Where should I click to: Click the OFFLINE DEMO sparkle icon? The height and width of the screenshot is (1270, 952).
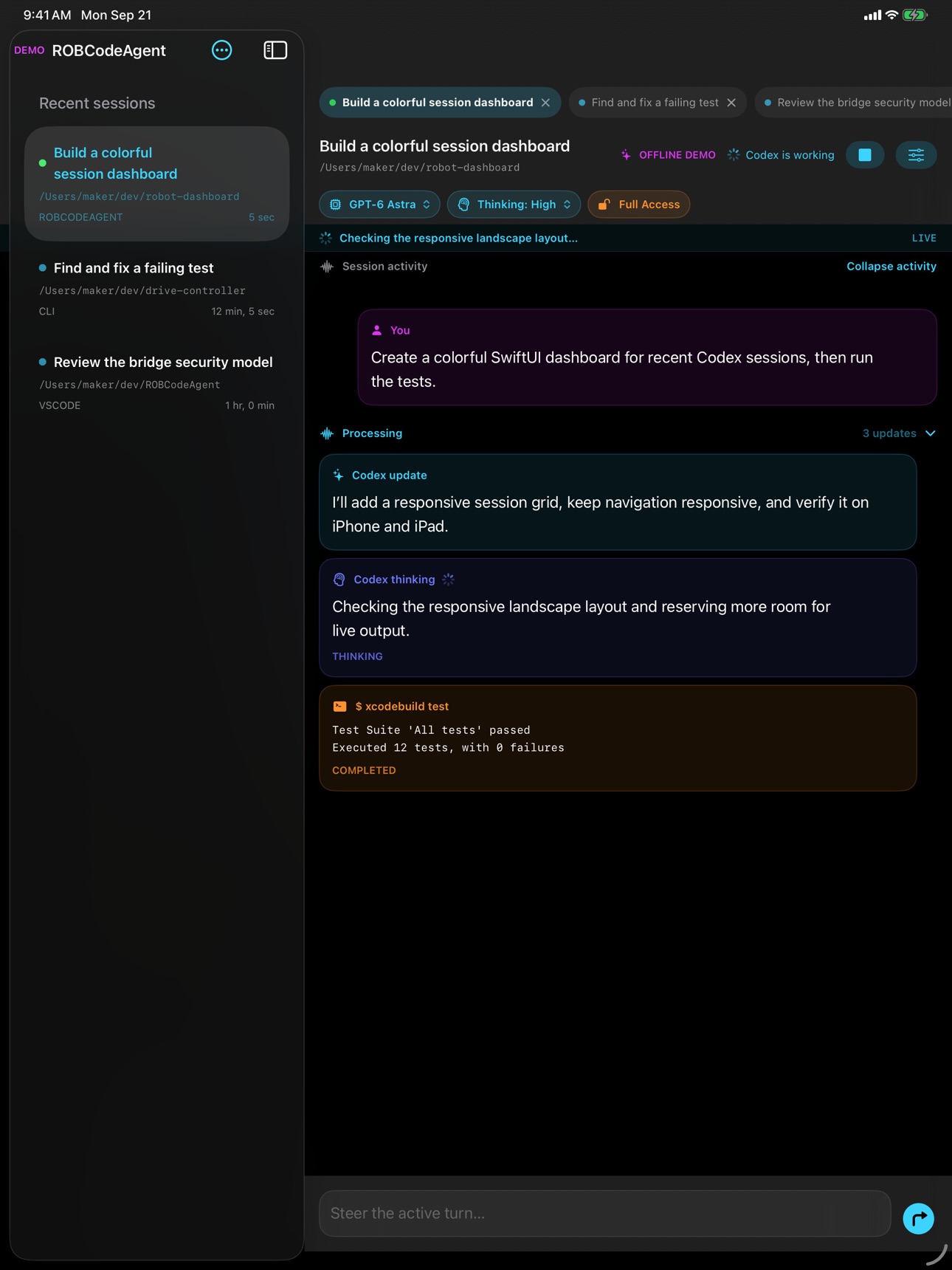(626, 155)
